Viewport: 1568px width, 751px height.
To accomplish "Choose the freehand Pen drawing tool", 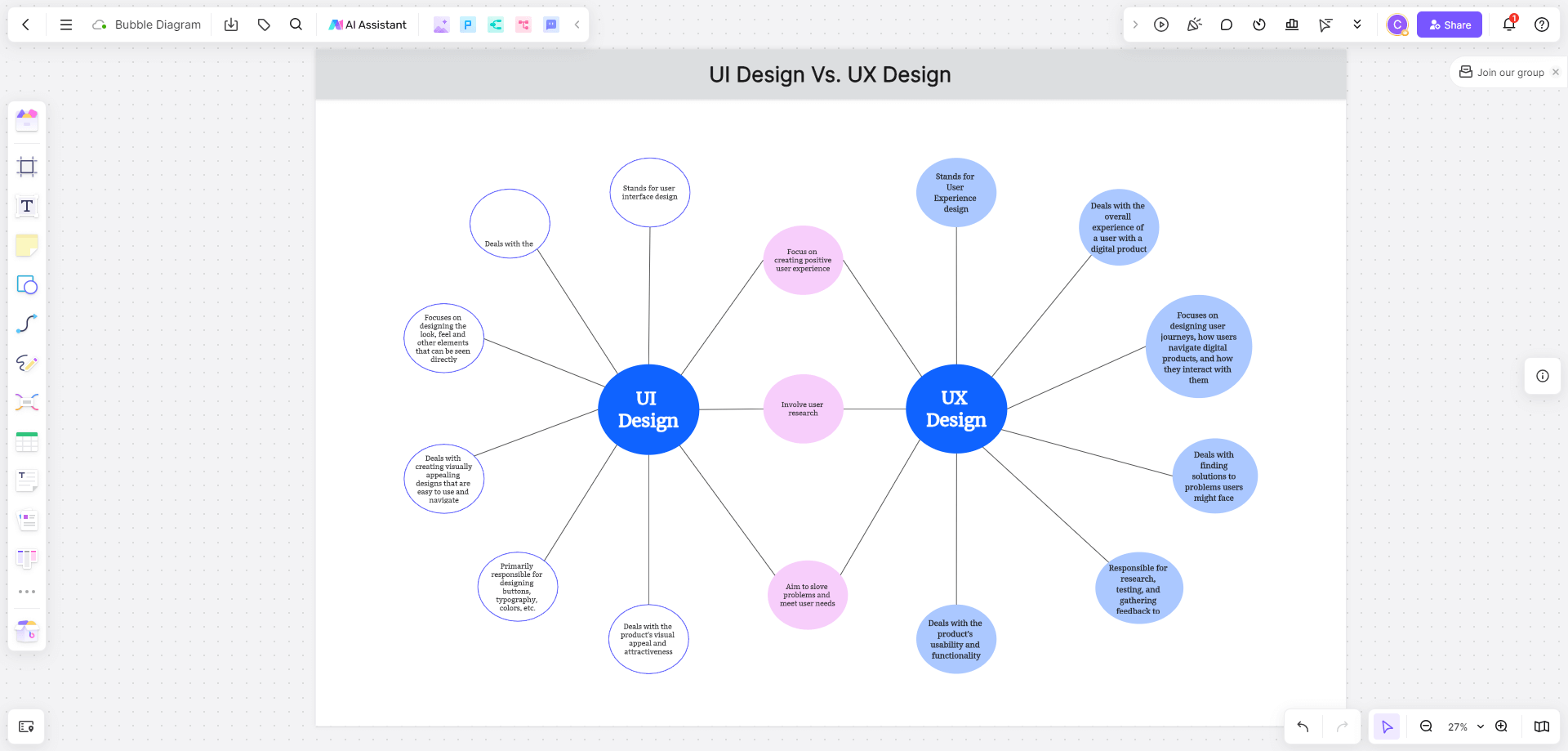I will [x=27, y=364].
